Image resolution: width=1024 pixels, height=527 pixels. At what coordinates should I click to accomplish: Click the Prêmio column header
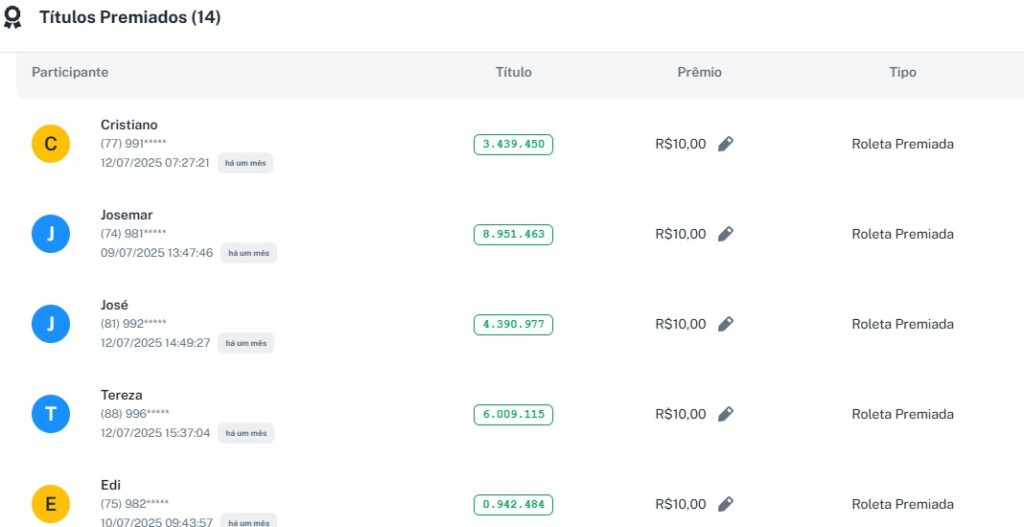pyautogui.click(x=699, y=72)
